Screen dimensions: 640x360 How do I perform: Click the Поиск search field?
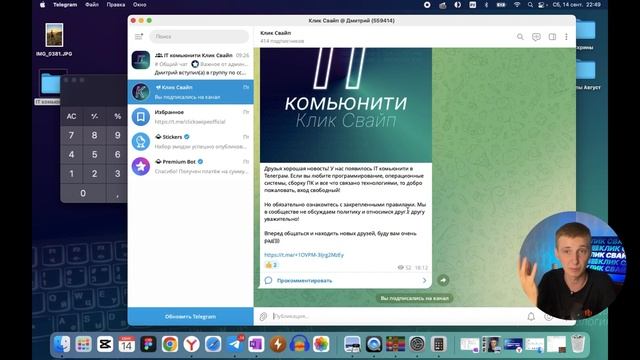(x=199, y=36)
